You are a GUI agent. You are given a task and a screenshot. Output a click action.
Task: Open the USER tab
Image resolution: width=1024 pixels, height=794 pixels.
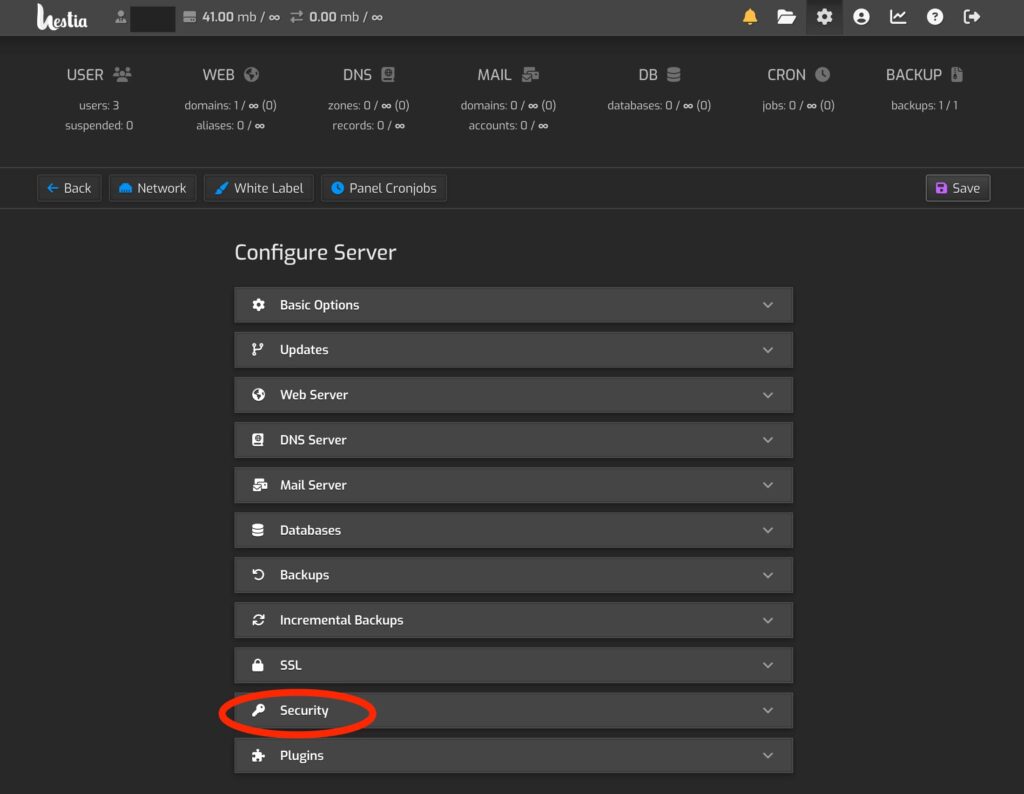[99, 74]
